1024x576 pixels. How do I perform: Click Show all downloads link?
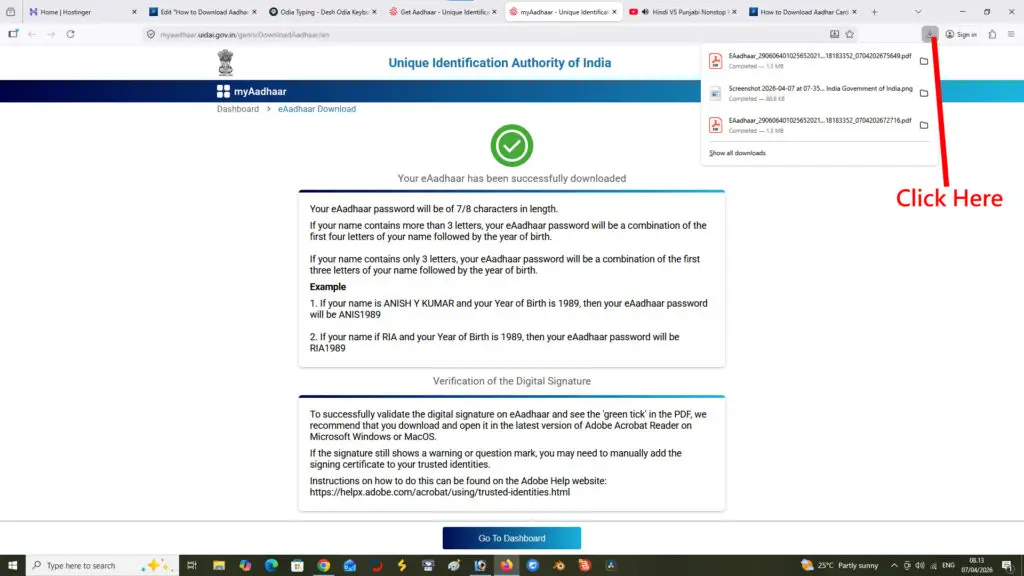point(737,153)
